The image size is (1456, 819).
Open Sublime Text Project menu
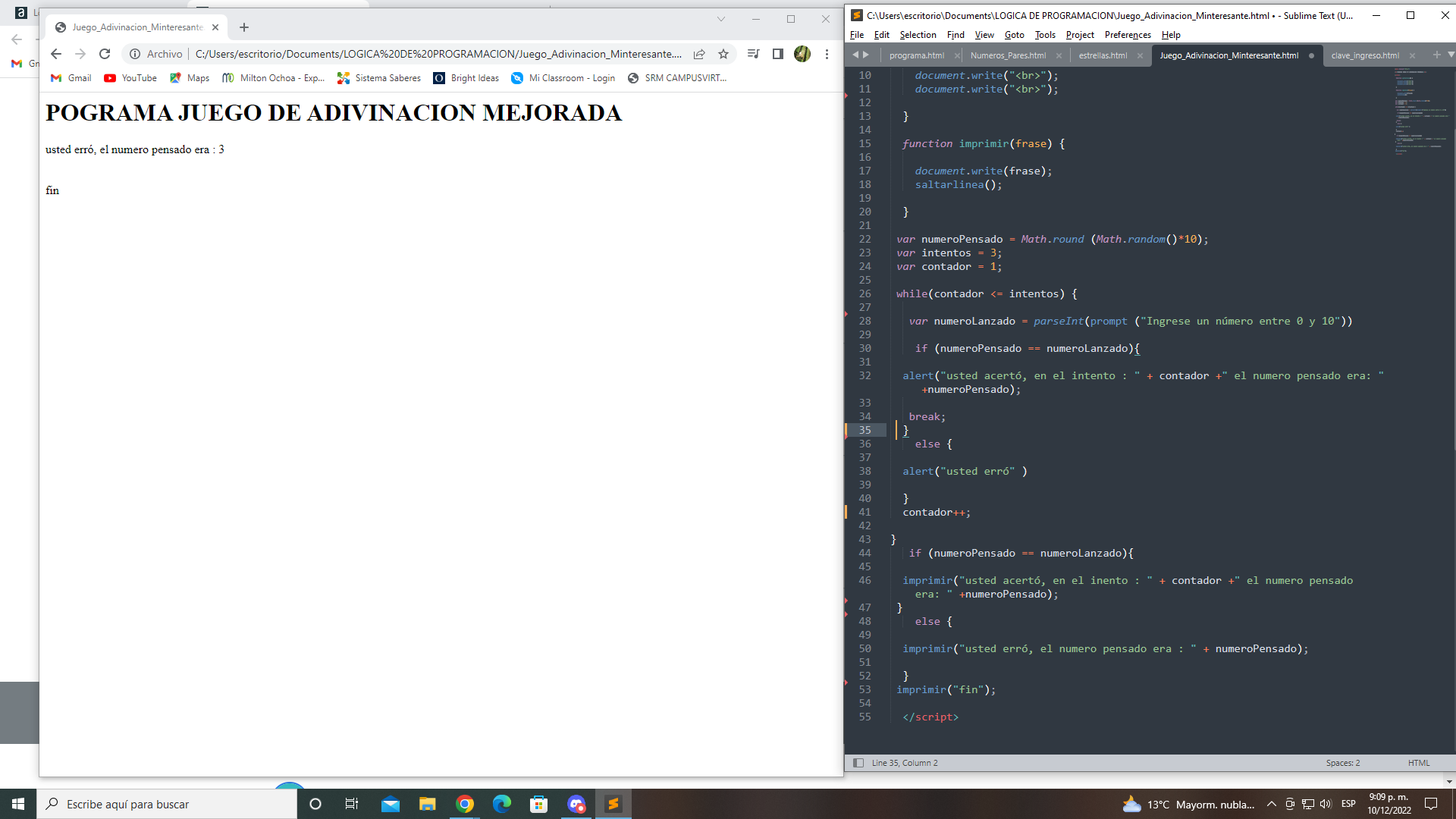(1080, 35)
